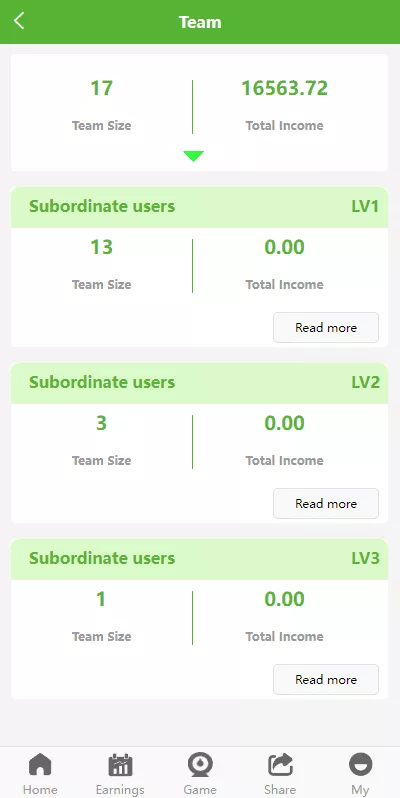
Task: Click the 16563.72 total income value
Action: pos(284,88)
